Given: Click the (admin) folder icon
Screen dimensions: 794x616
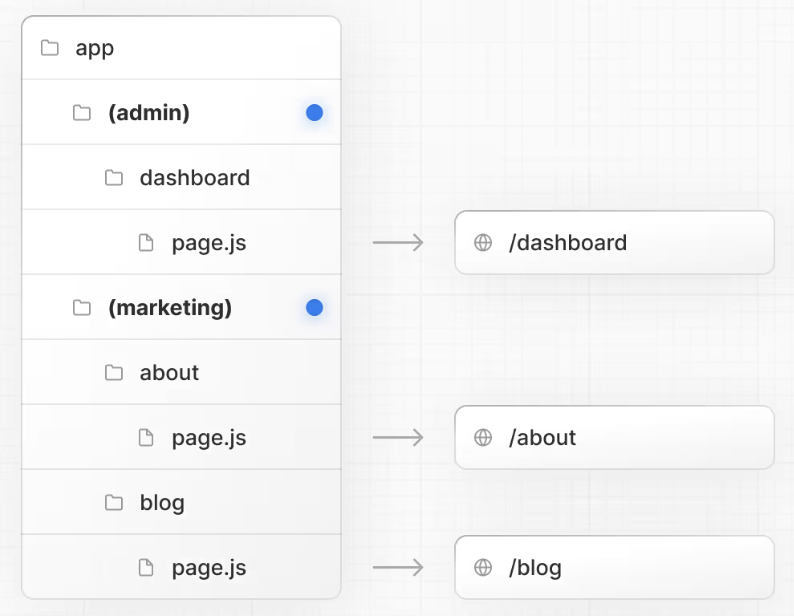Looking at the screenshot, I should pyautogui.click(x=82, y=113).
